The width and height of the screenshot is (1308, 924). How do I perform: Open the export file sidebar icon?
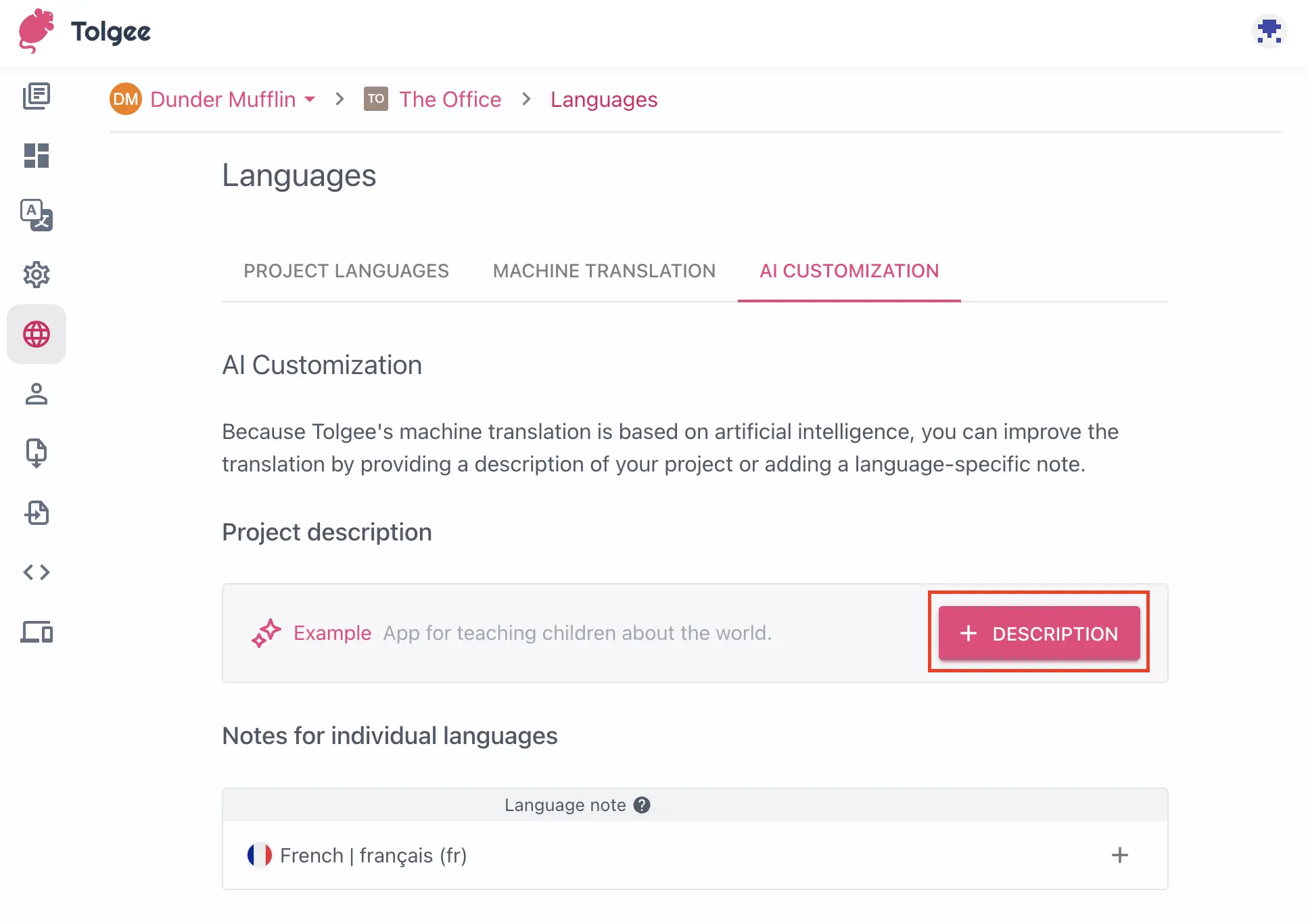[x=37, y=513]
